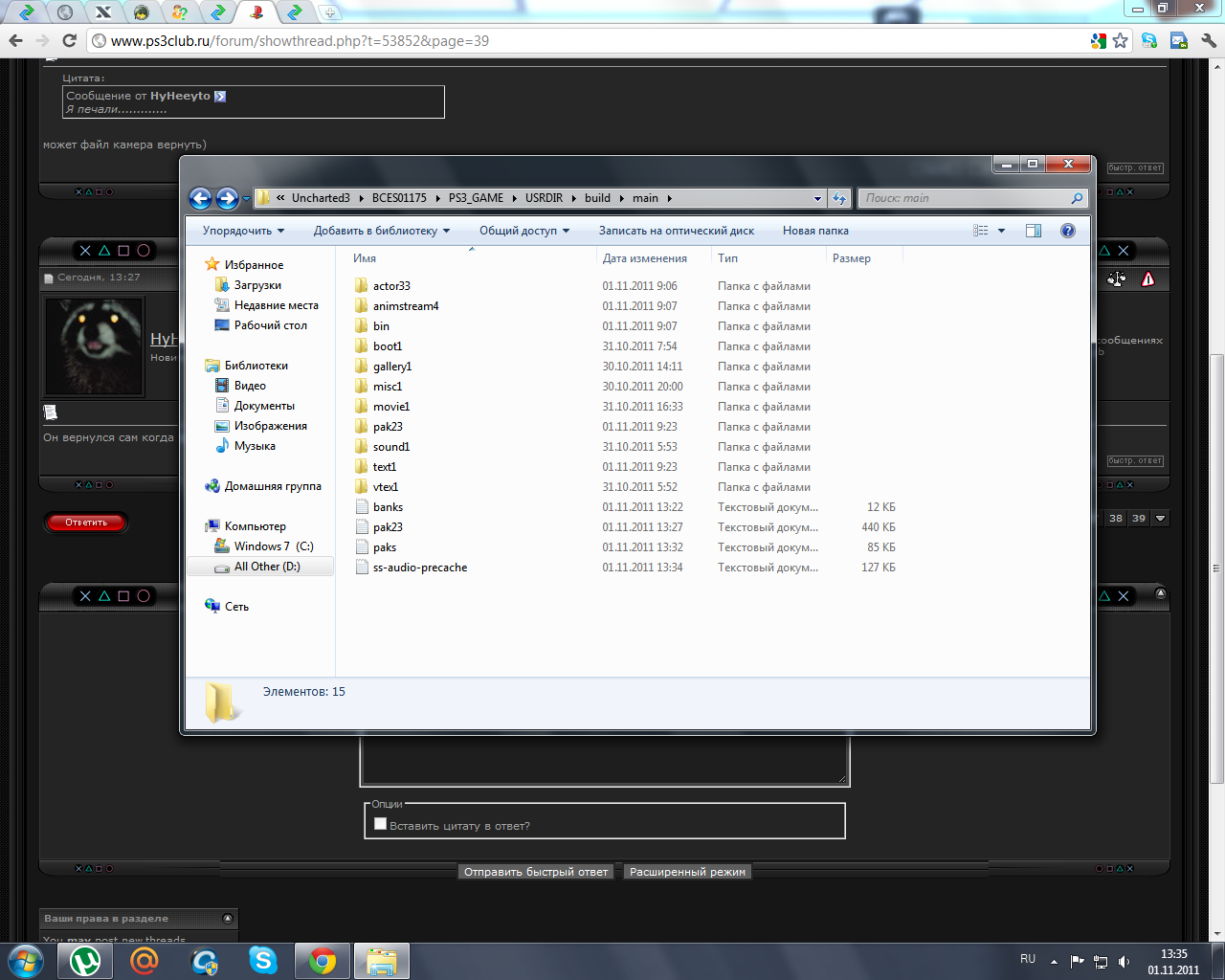The image size is (1225, 980).
Task: Click 'PS3_GAME' in the breadcrumb path
Action: [476, 198]
